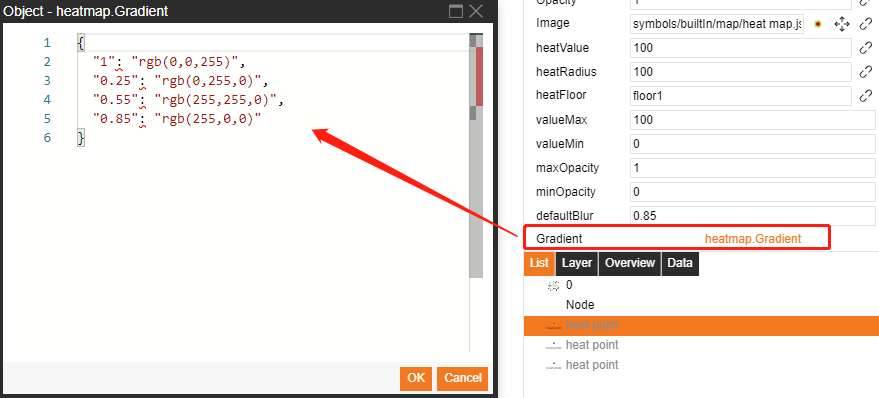Cancel the gradient editor dialog

462,378
